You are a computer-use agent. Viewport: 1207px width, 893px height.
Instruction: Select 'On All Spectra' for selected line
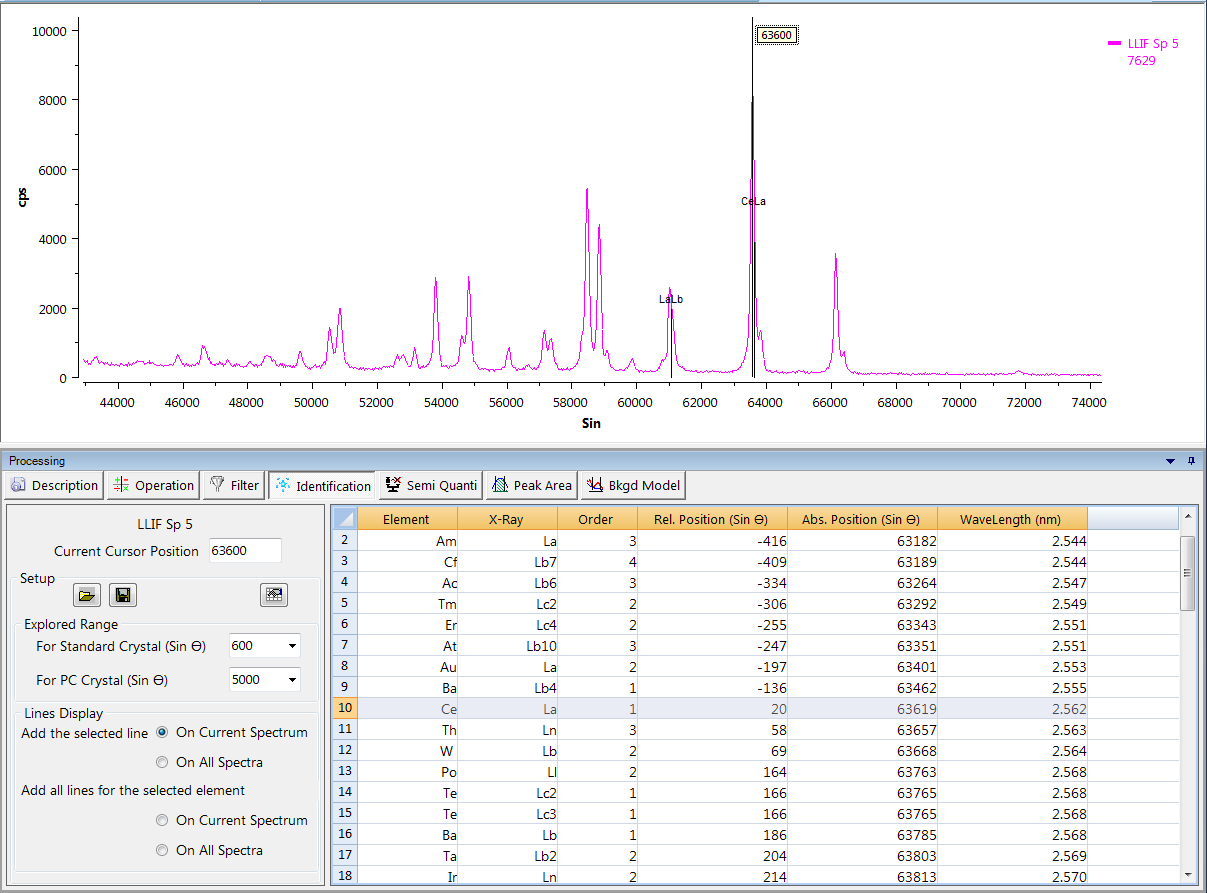tap(162, 762)
